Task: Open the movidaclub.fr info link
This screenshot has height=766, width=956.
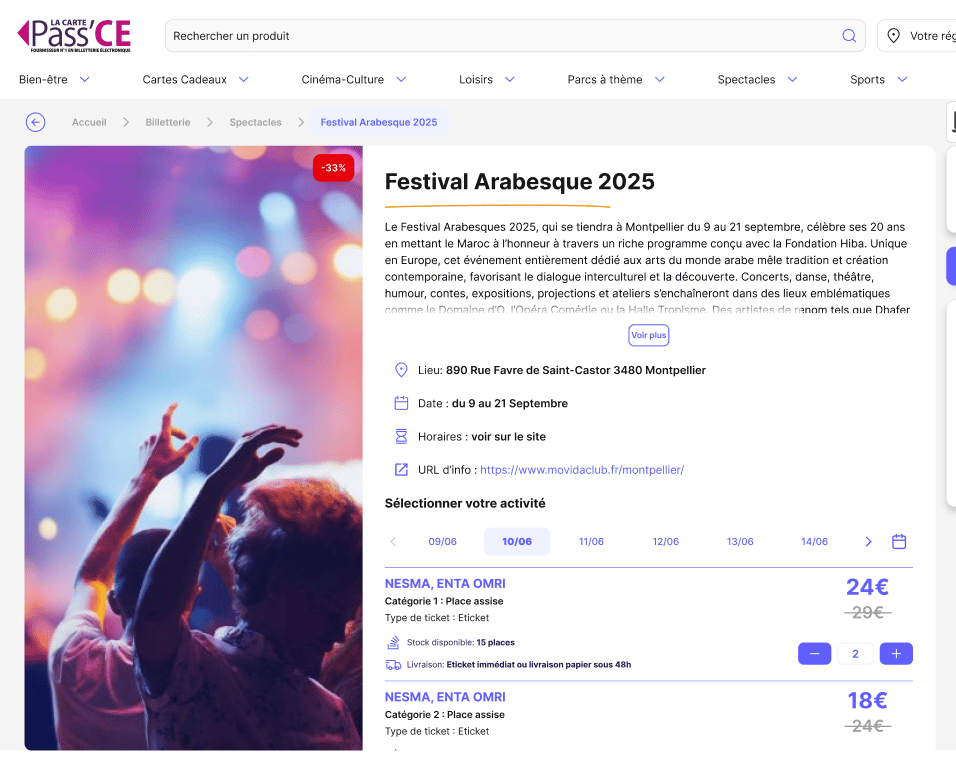Action: tap(581, 469)
